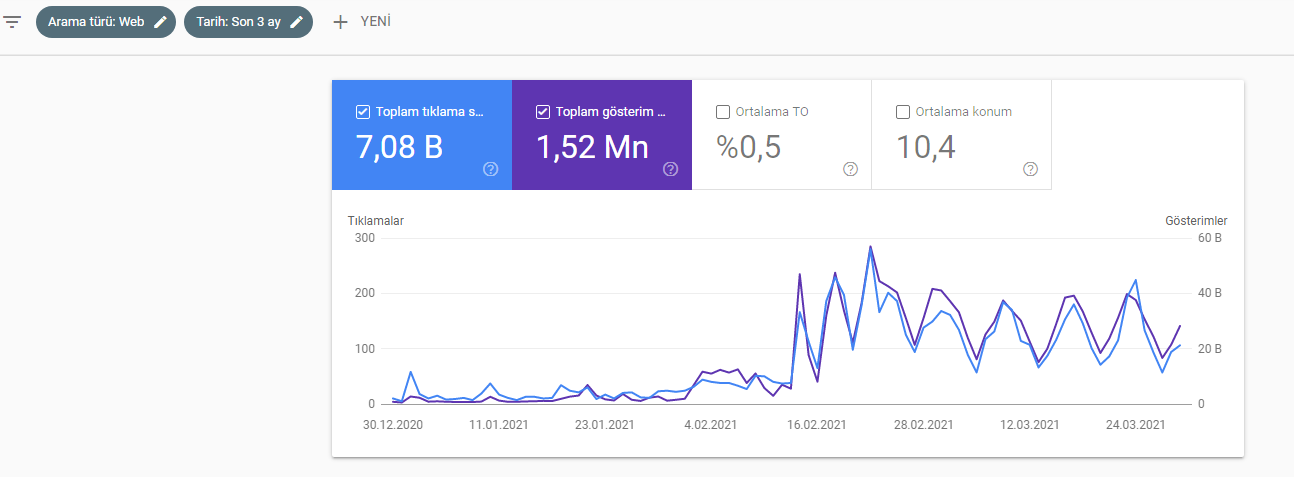Edit the Arama türü: Web pencil icon

pos(160,22)
